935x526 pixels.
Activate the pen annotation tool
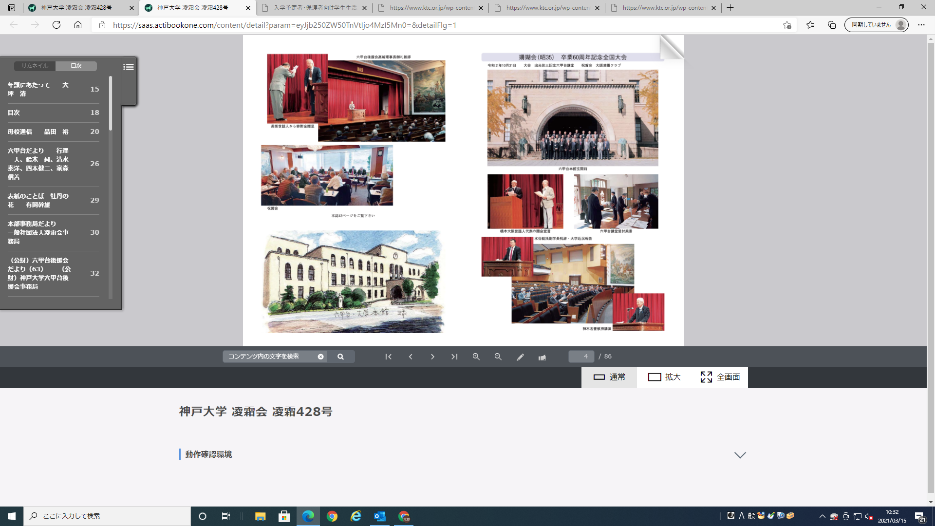coord(520,357)
